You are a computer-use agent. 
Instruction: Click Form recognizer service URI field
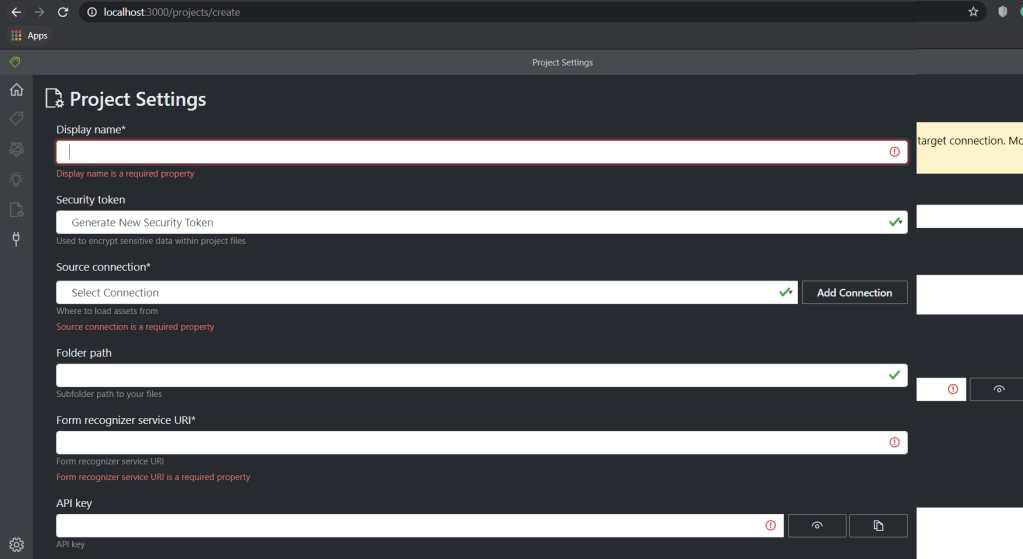[x=470, y=442]
